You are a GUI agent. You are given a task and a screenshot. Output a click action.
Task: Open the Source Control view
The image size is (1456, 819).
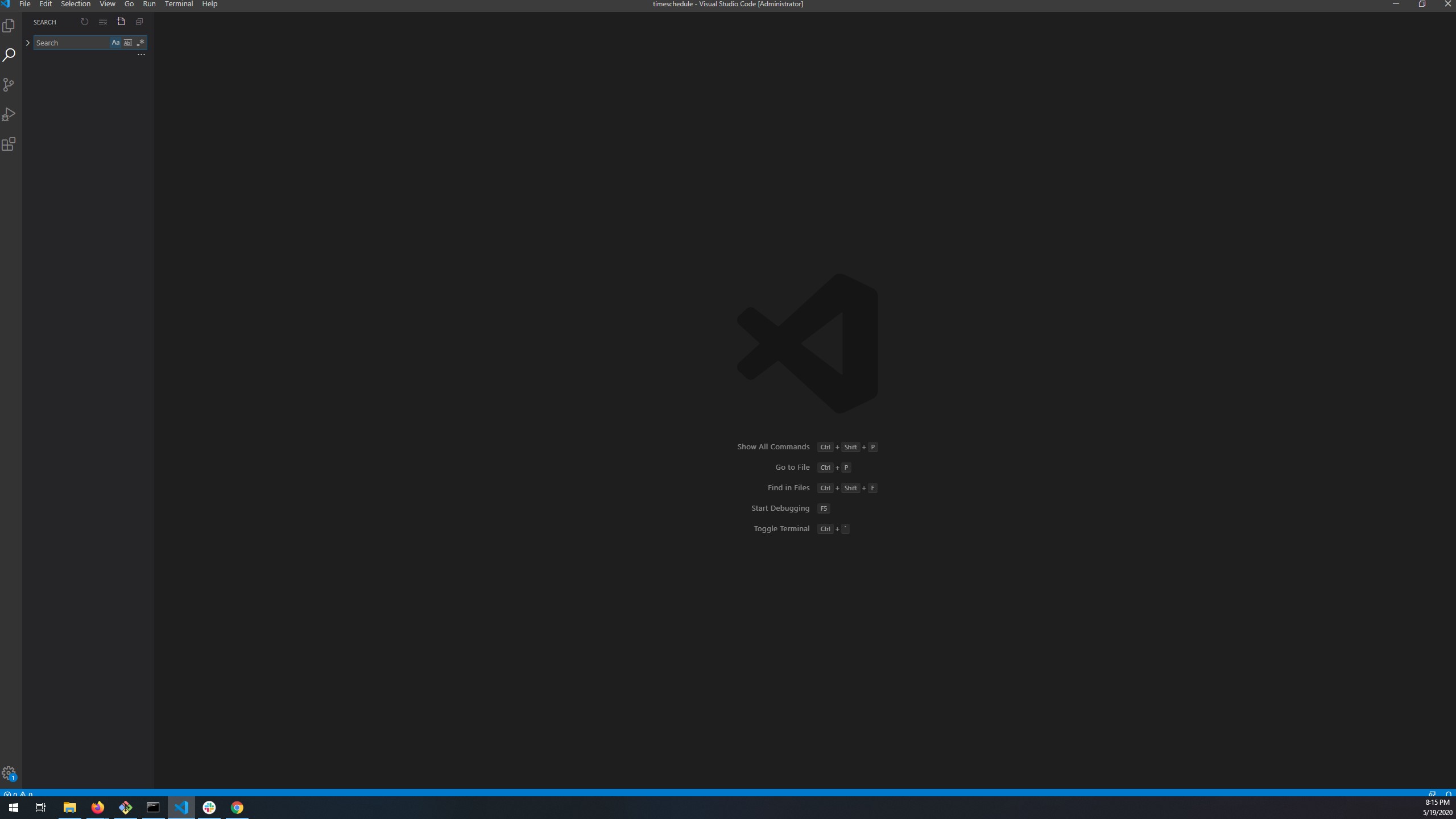pyautogui.click(x=9, y=85)
